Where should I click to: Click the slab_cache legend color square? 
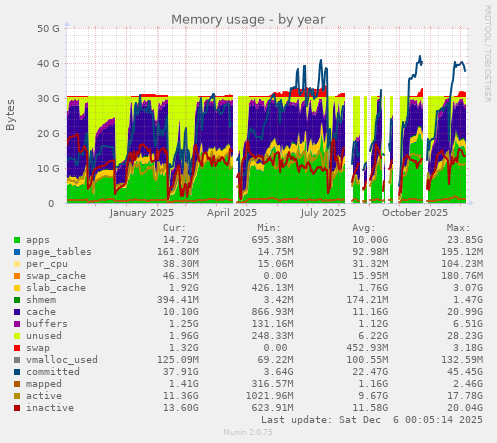pyautogui.click(x=17, y=288)
